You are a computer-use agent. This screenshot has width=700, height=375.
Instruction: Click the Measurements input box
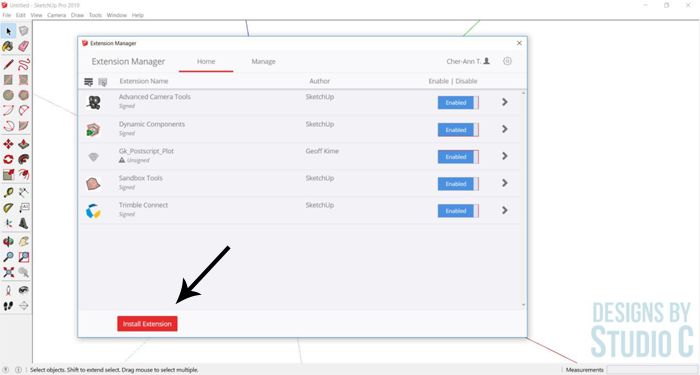pos(652,370)
